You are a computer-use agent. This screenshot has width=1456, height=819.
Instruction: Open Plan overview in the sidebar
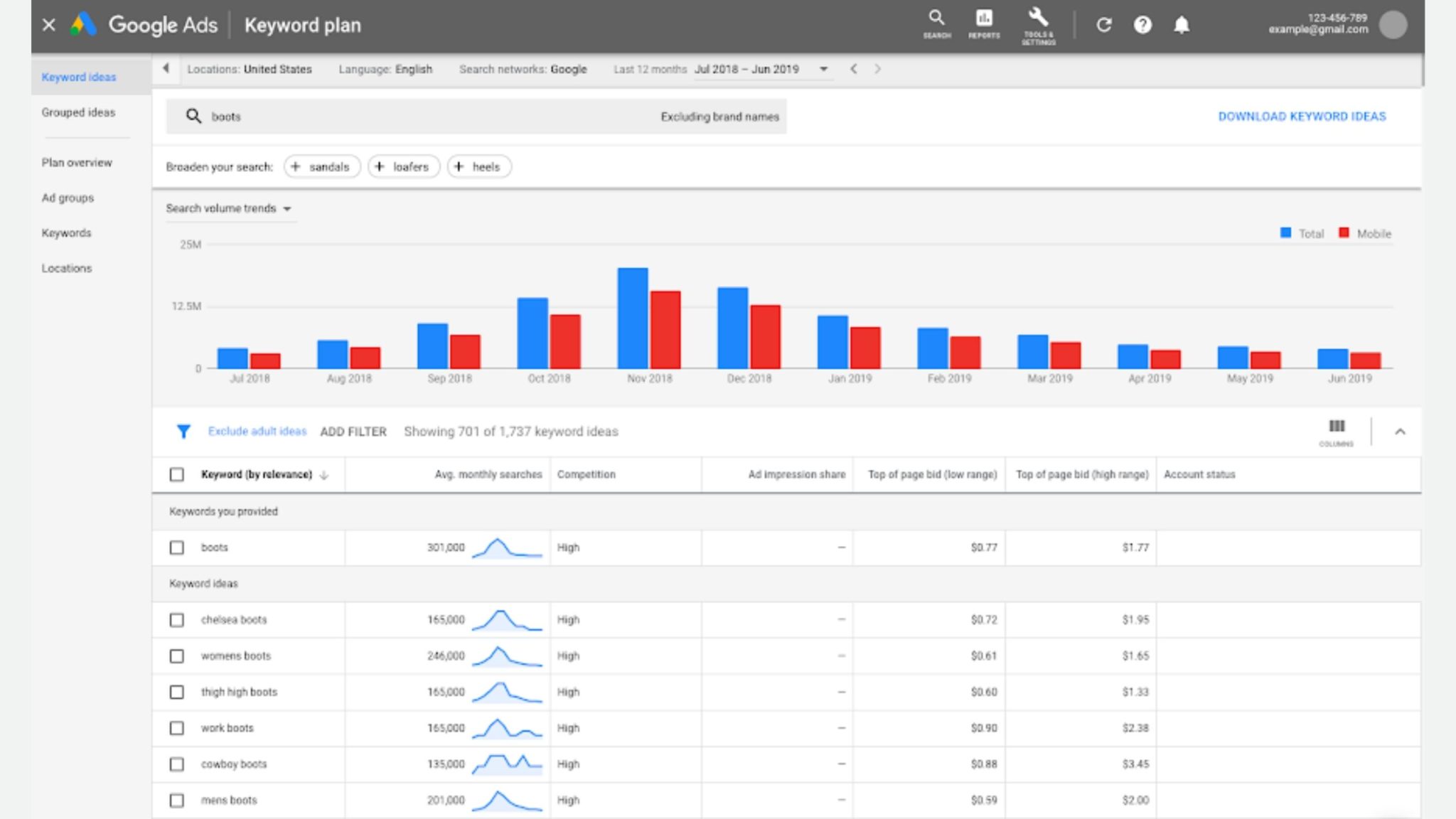(x=77, y=162)
